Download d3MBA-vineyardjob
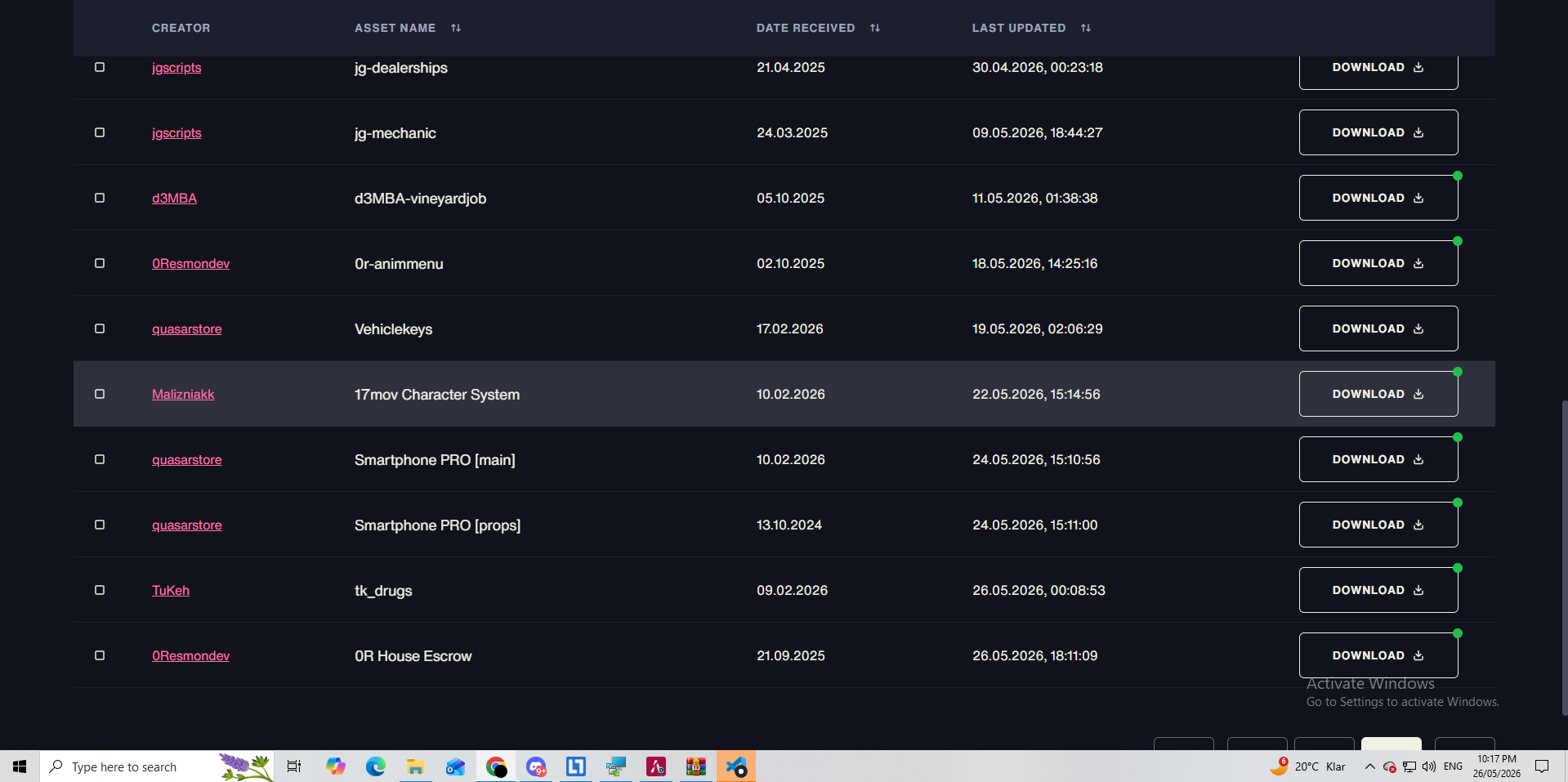The height and width of the screenshot is (782, 1568). pyautogui.click(x=1378, y=198)
